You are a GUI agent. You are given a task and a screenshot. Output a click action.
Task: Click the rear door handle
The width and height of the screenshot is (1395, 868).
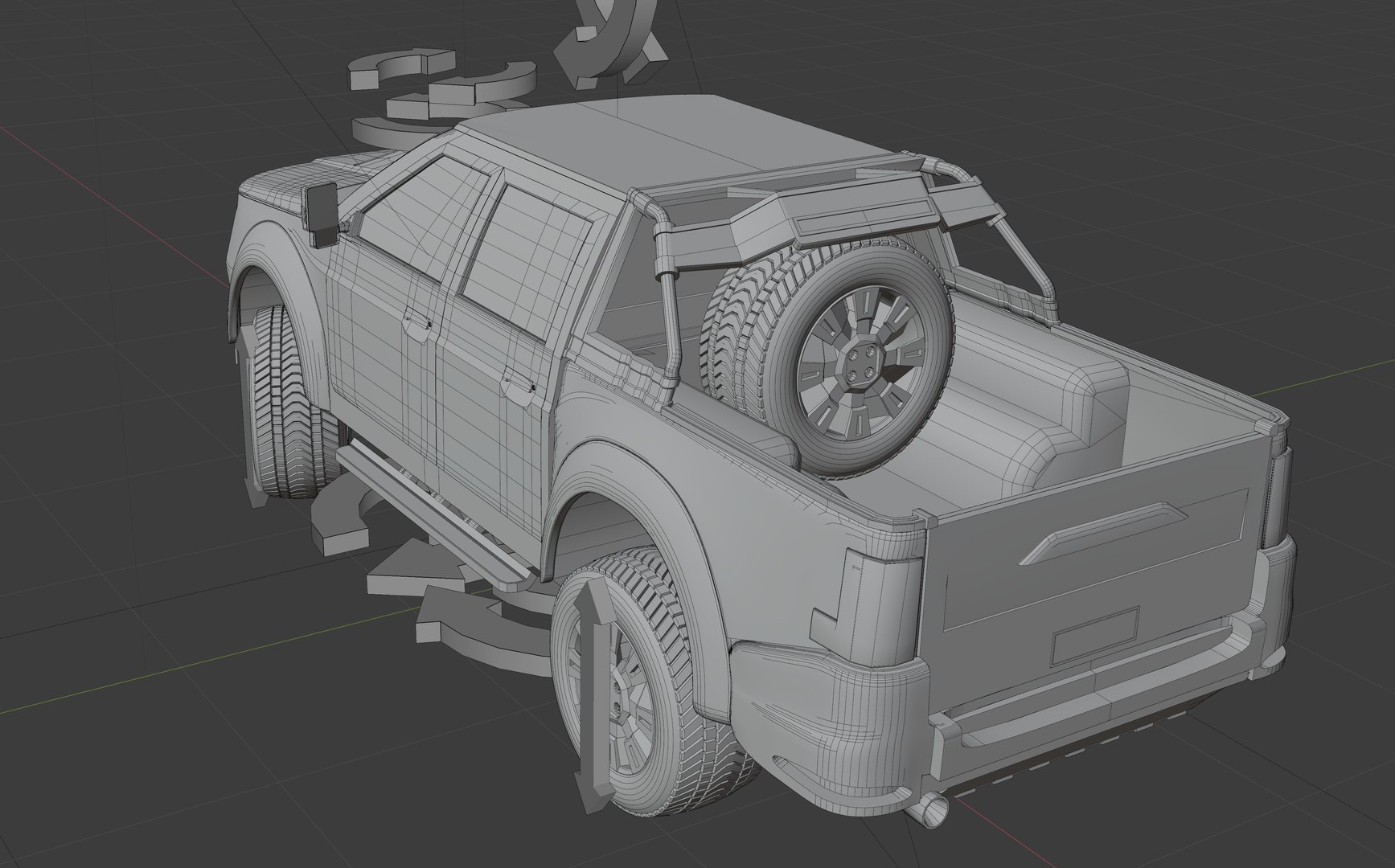coord(519,387)
